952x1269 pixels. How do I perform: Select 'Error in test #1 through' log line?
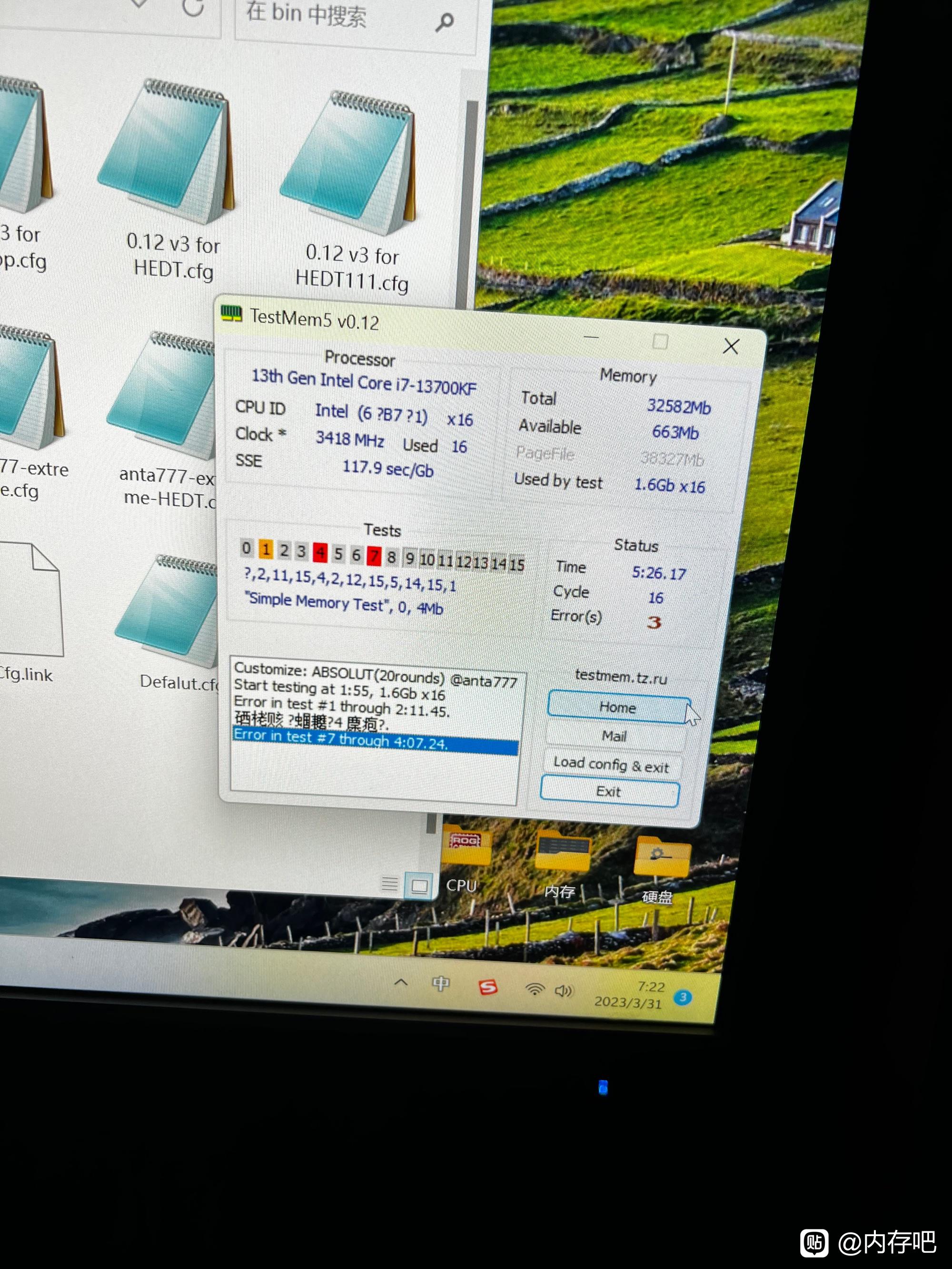point(341,706)
